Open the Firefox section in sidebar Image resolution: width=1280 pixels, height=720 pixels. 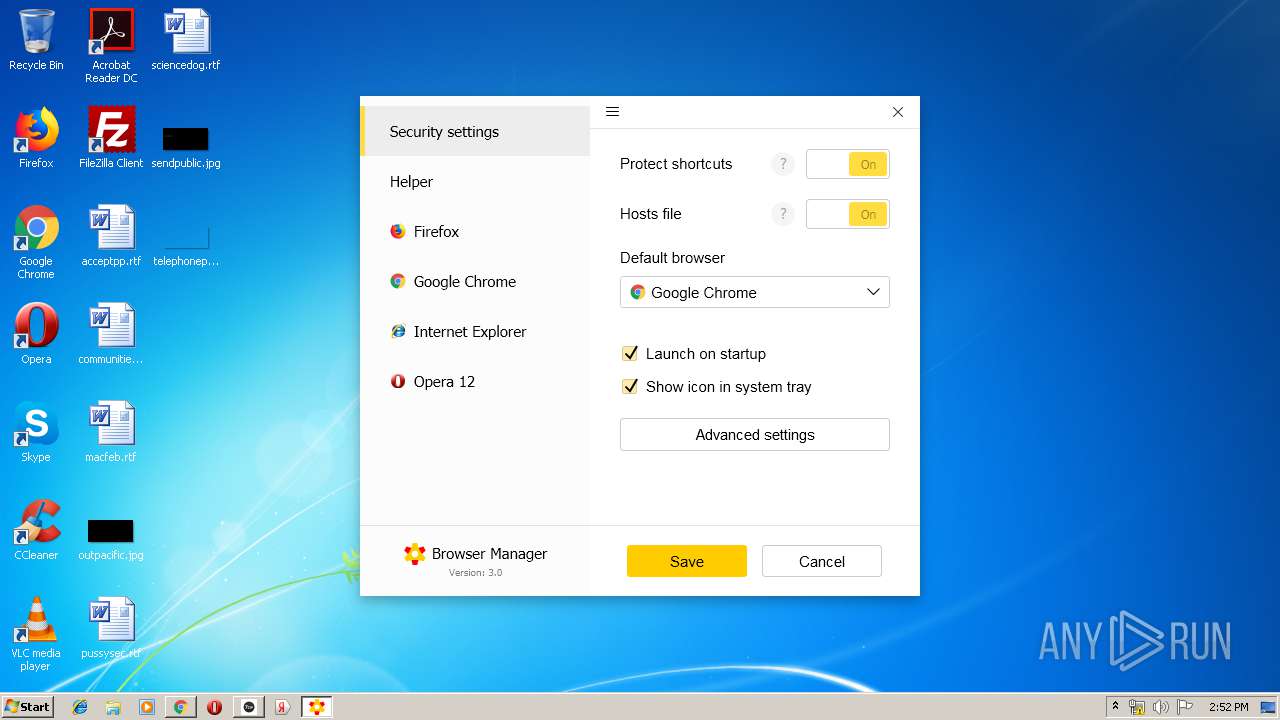click(475, 231)
